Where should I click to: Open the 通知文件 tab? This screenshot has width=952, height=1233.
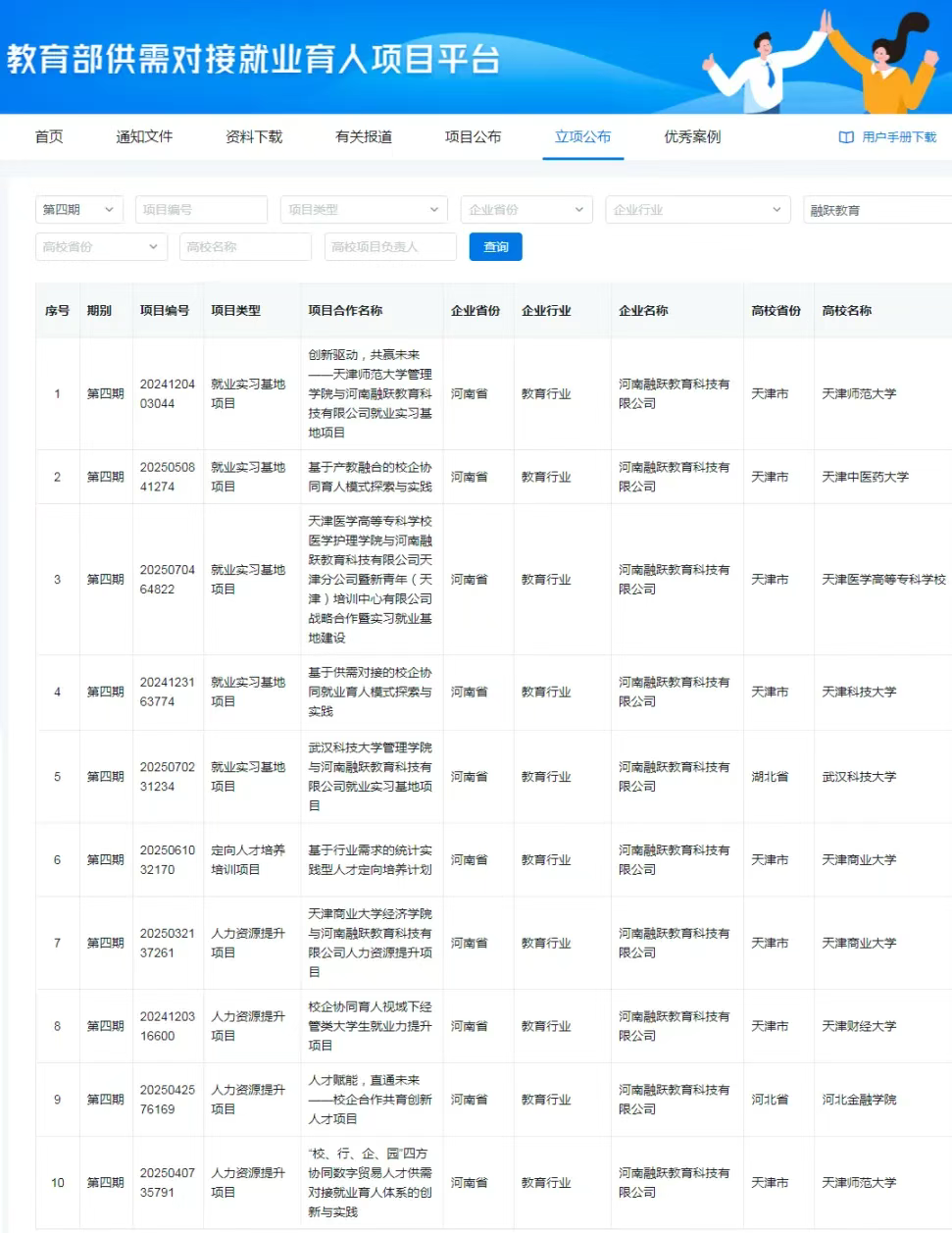[144, 136]
